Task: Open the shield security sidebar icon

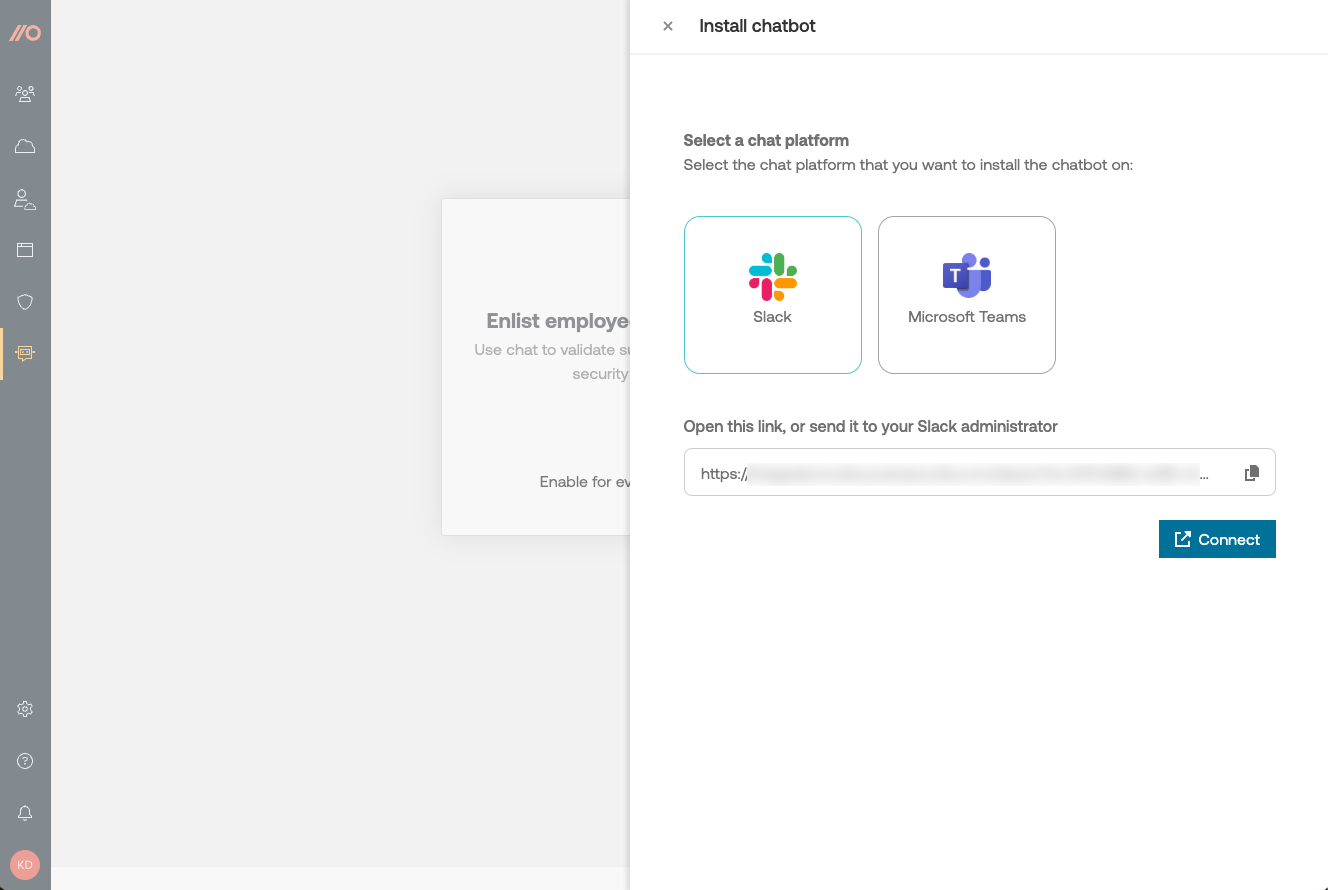Action: pos(25,302)
